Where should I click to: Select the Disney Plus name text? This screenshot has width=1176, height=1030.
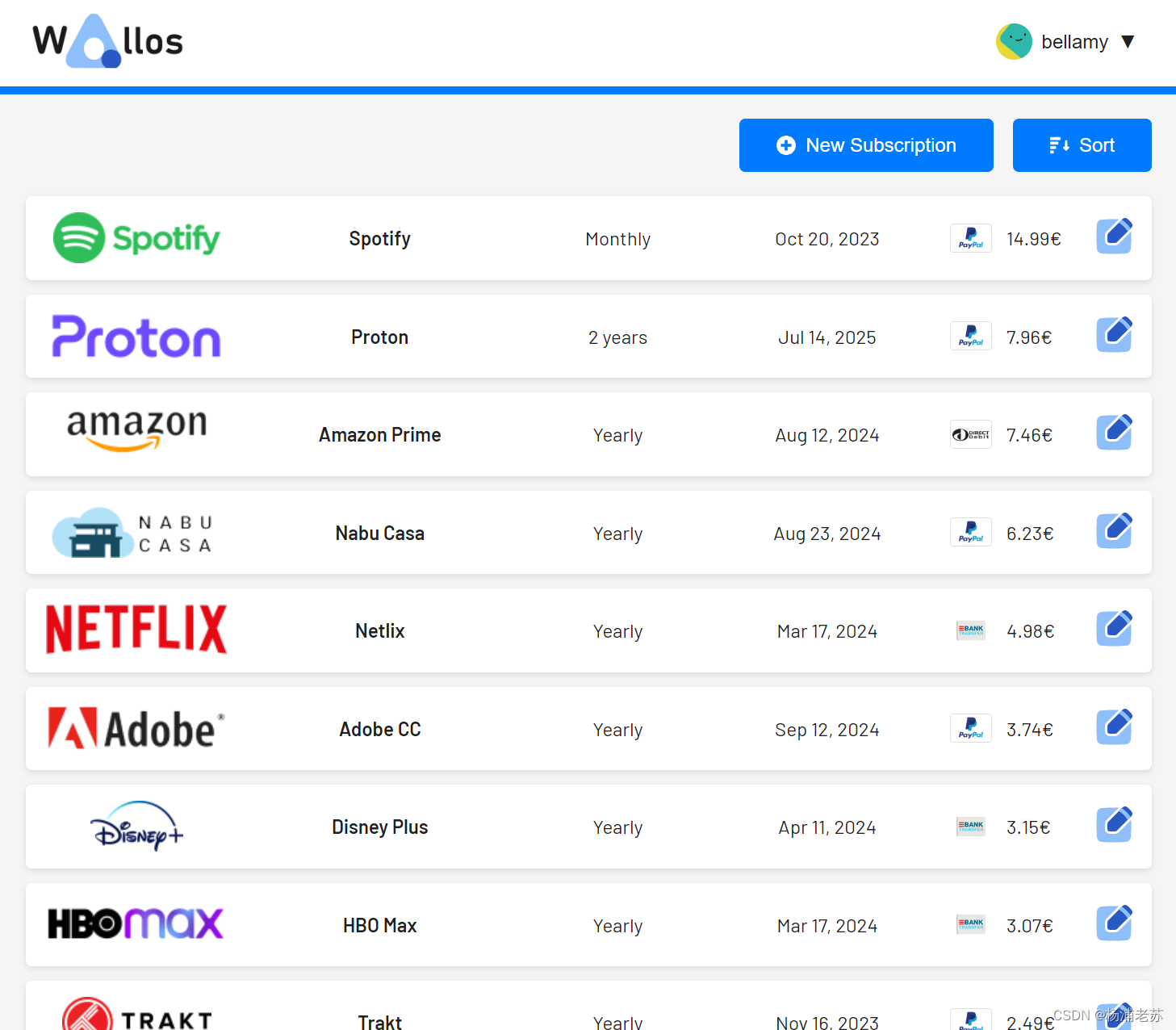click(x=380, y=827)
